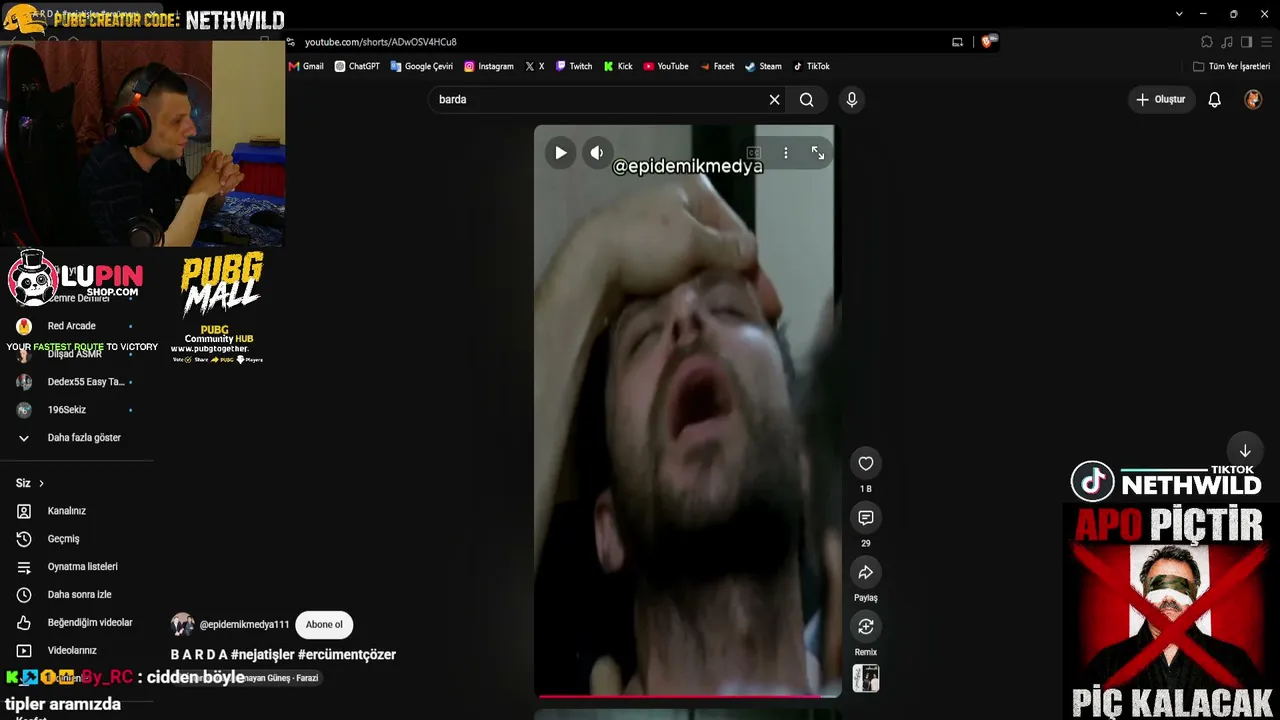Open Videolarınız in the sidebar
The height and width of the screenshot is (720, 1280).
tap(72, 651)
